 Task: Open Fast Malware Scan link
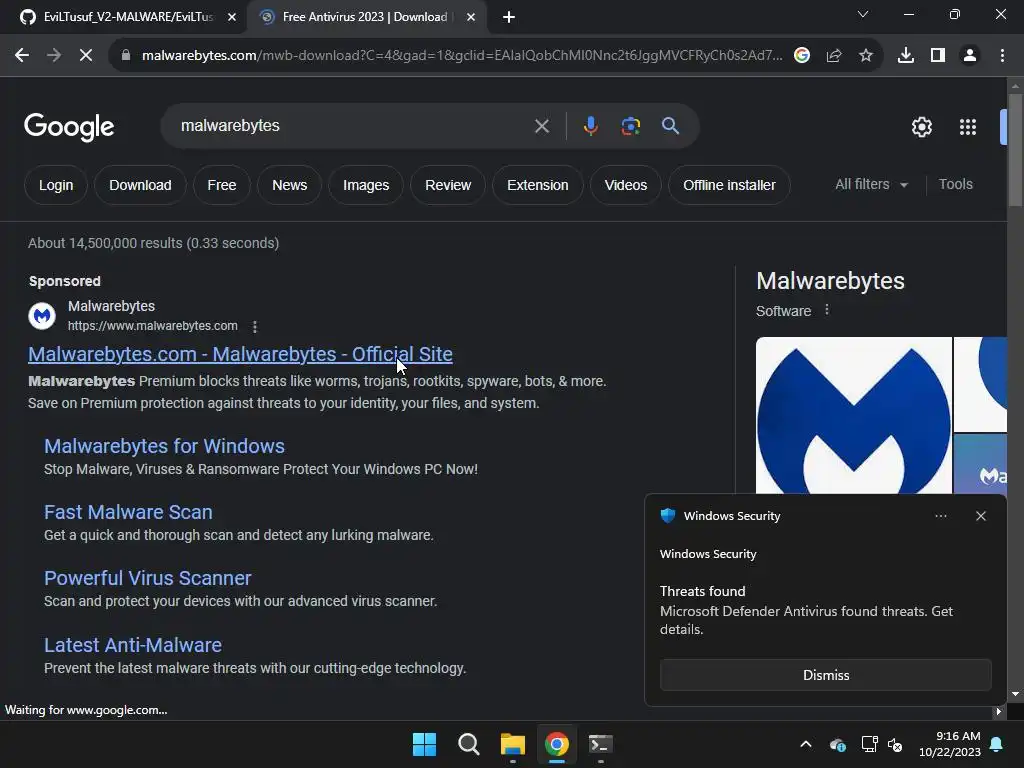pos(128,512)
